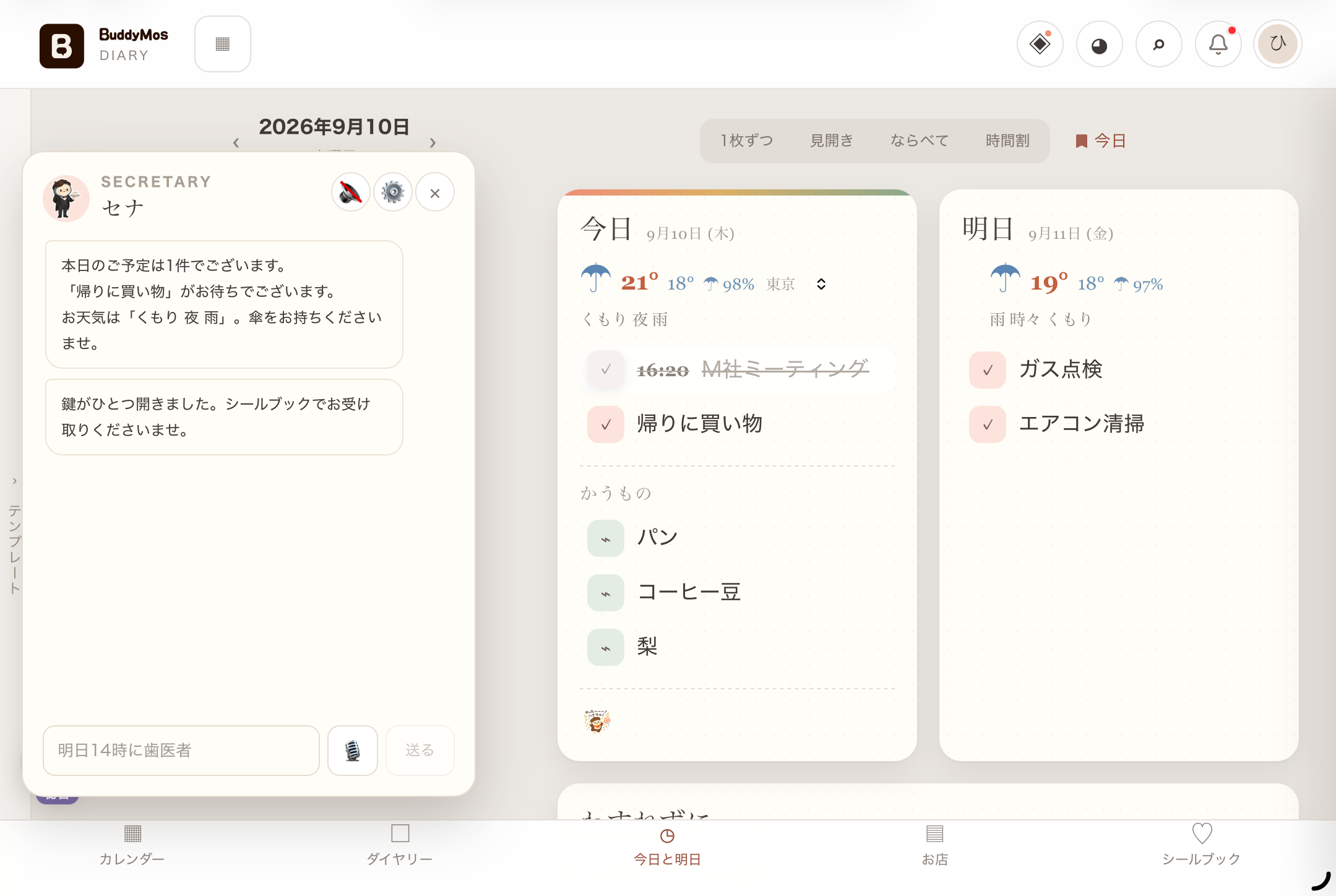Uncheck the M社ミーティング task

(x=606, y=370)
